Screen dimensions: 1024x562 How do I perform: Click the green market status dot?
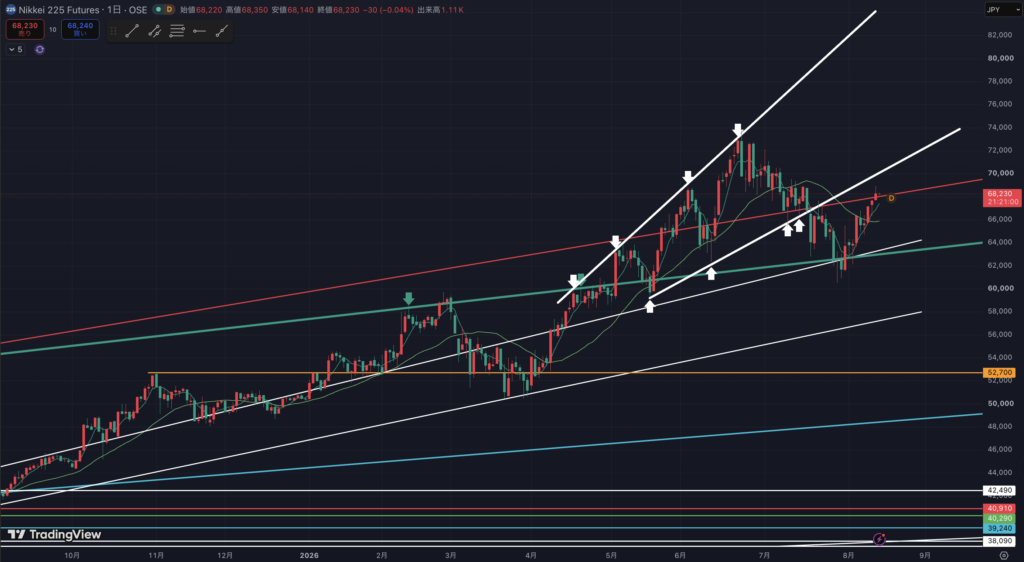(158, 10)
